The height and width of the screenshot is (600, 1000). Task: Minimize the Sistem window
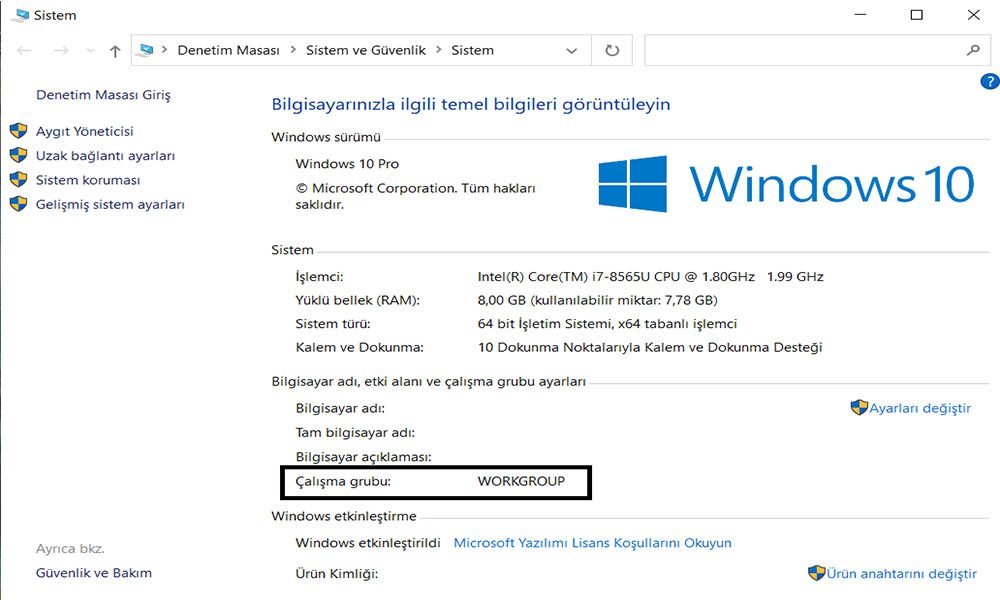(x=860, y=15)
